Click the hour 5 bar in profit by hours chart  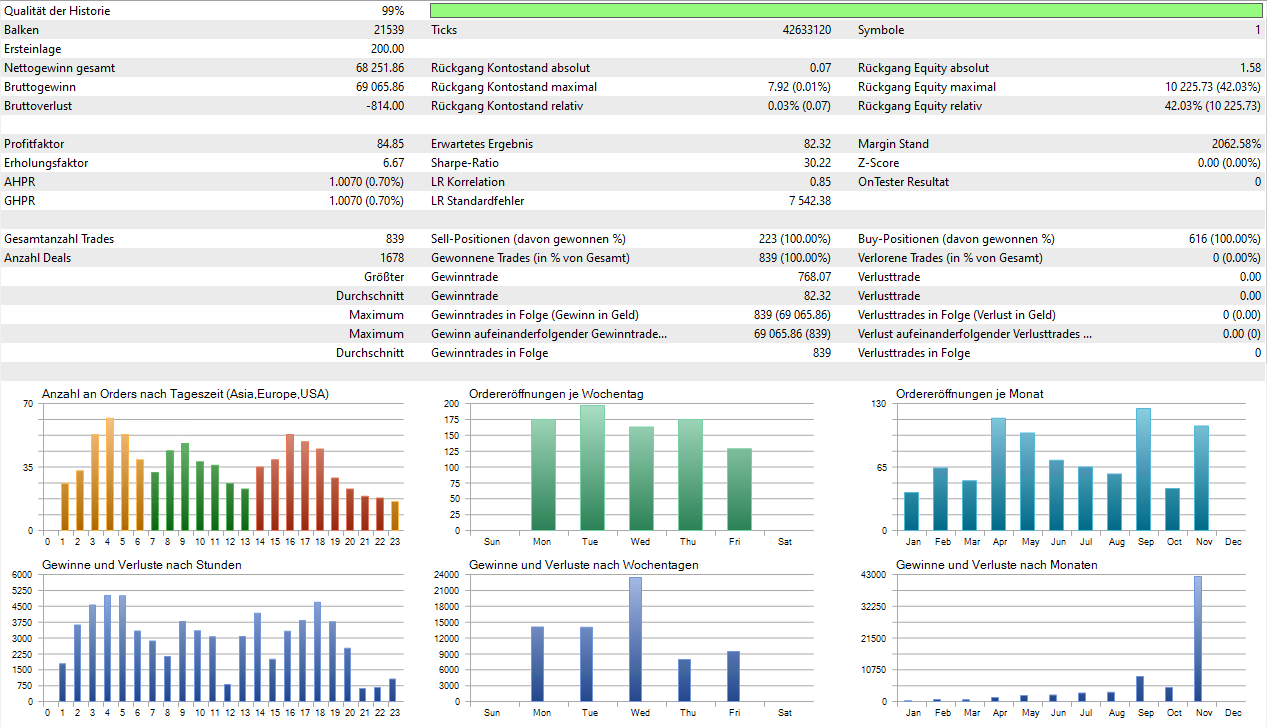(122, 648)
